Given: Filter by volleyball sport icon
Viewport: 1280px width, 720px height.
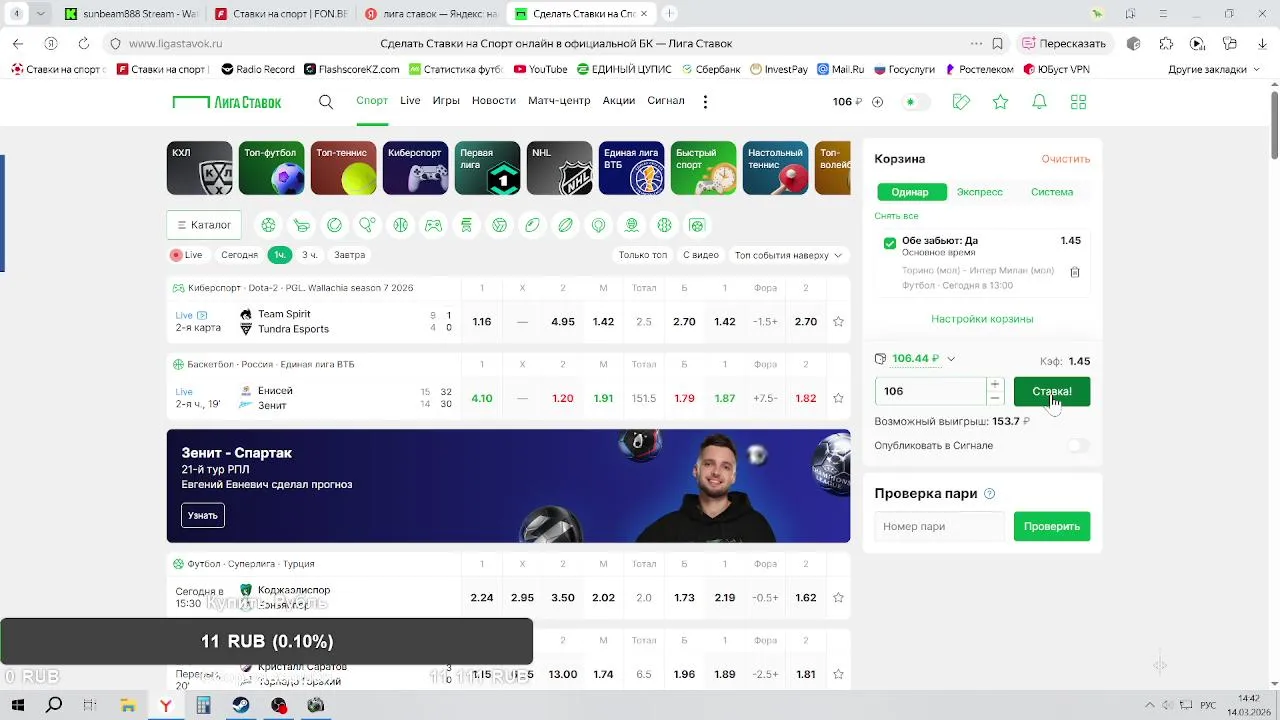Looking at the screenshot, I should (499, 225).
